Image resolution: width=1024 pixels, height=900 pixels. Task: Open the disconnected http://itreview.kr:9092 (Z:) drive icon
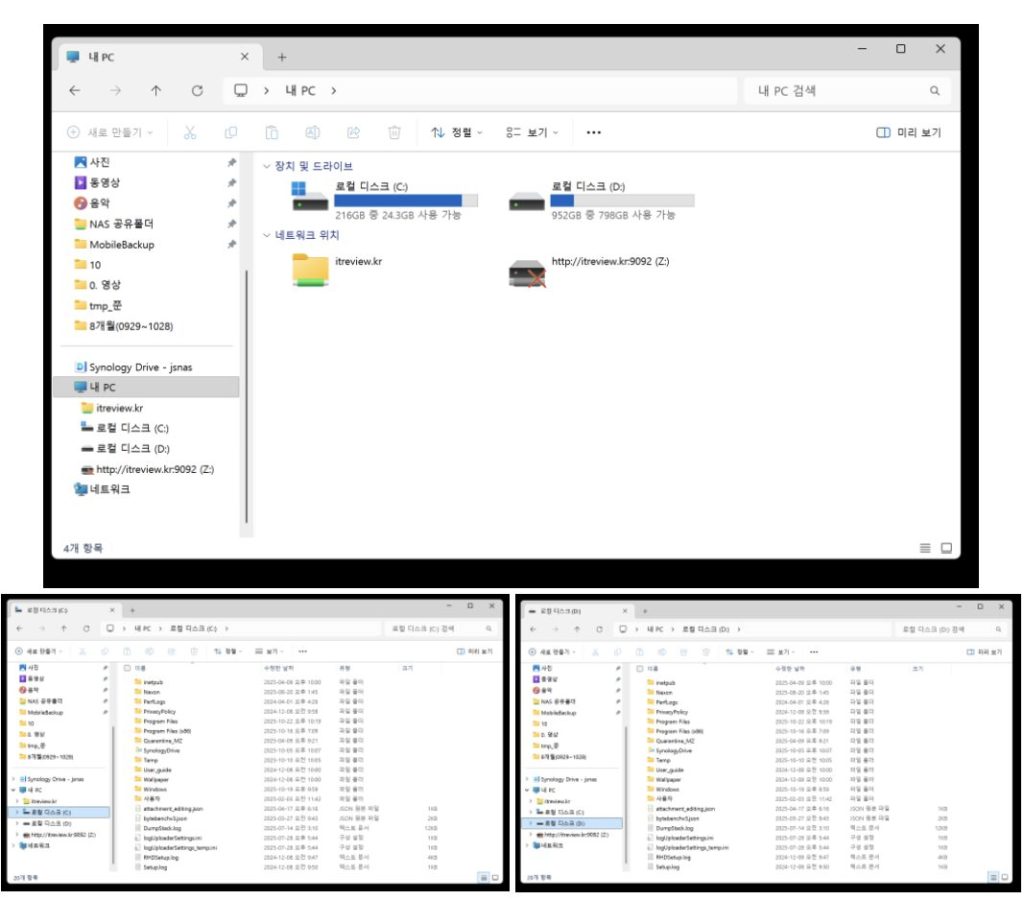pos(526,272)
